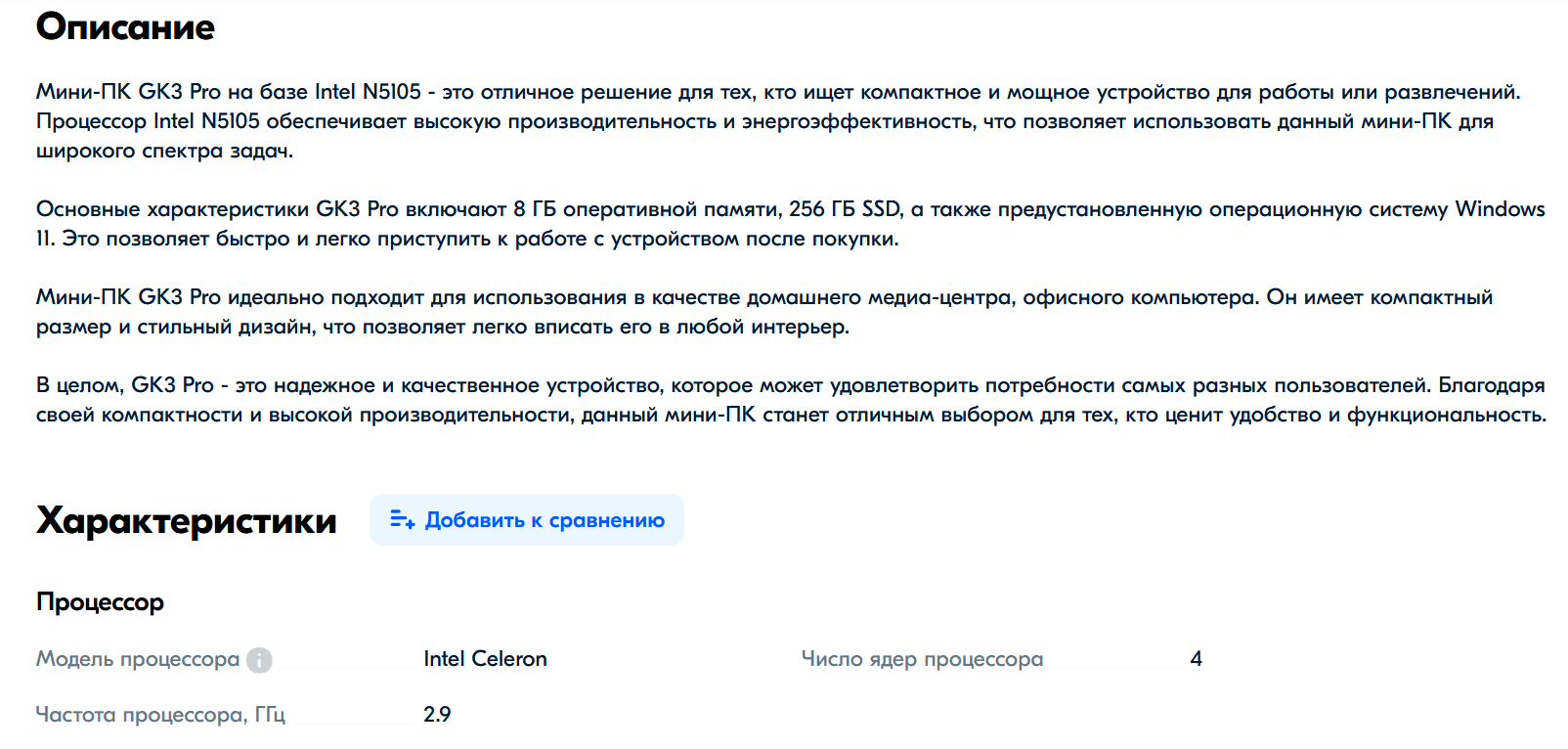Viewport: 1568px width, 749px height.
Task: Click the words Мини-ПК GK3 Pro in first line
Action: pyautogui.click(x=128, y=92)
